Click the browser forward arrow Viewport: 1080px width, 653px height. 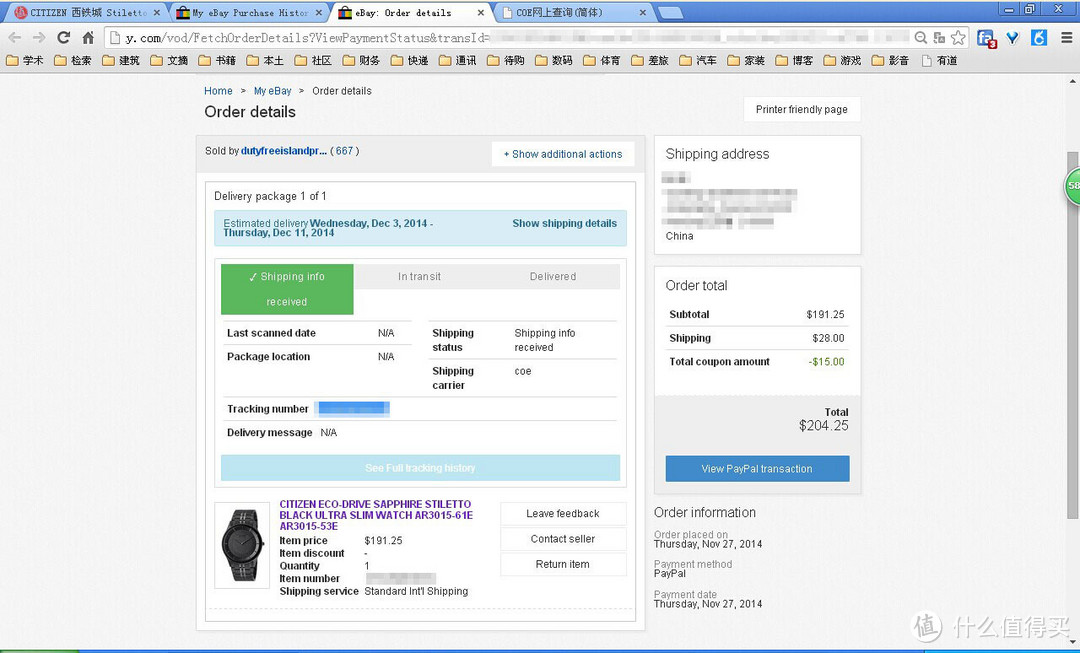point(39,38)
